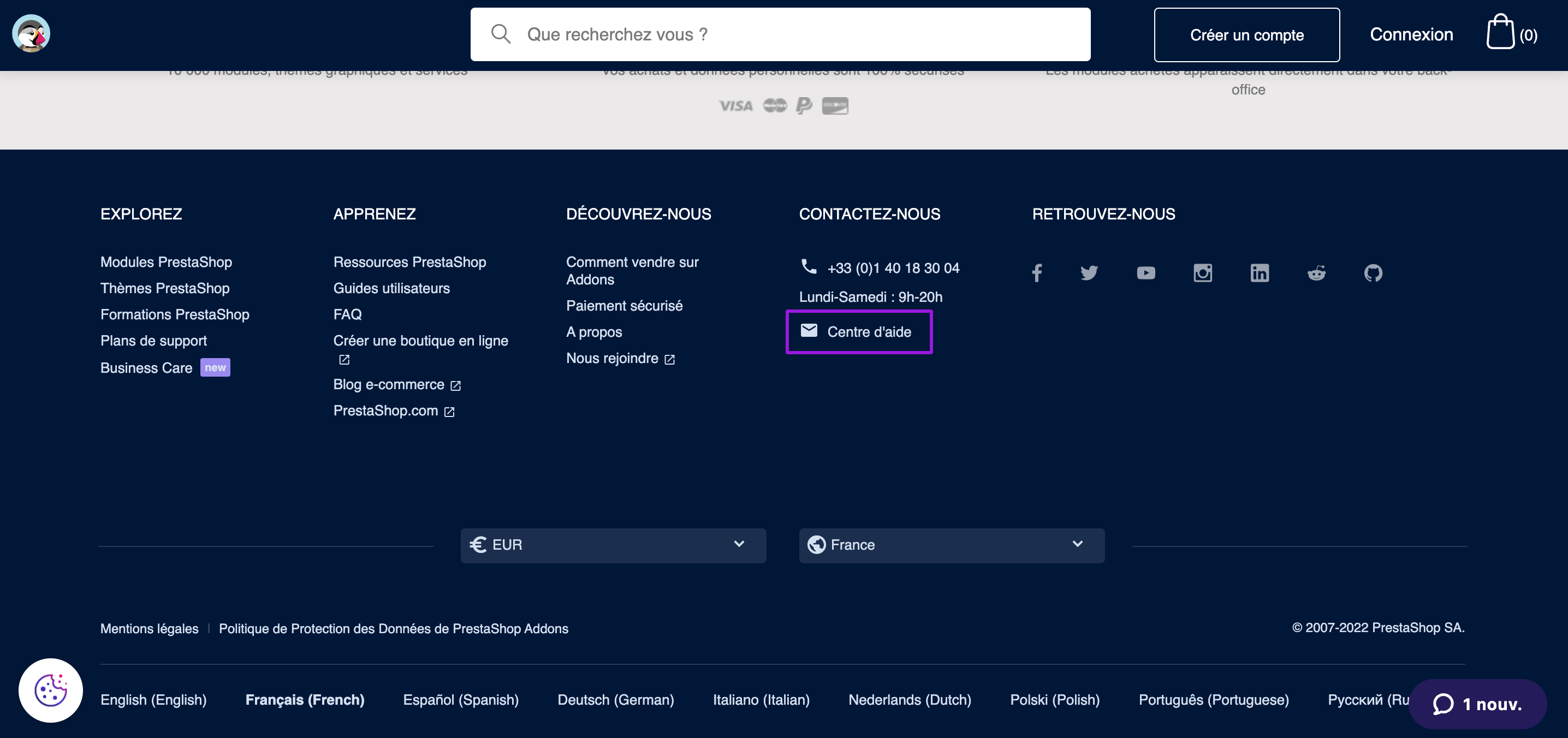The width and height of the screenshot is (1568, 738).
Task: Click the euro currency symbol icon
Action: [478, 545]
